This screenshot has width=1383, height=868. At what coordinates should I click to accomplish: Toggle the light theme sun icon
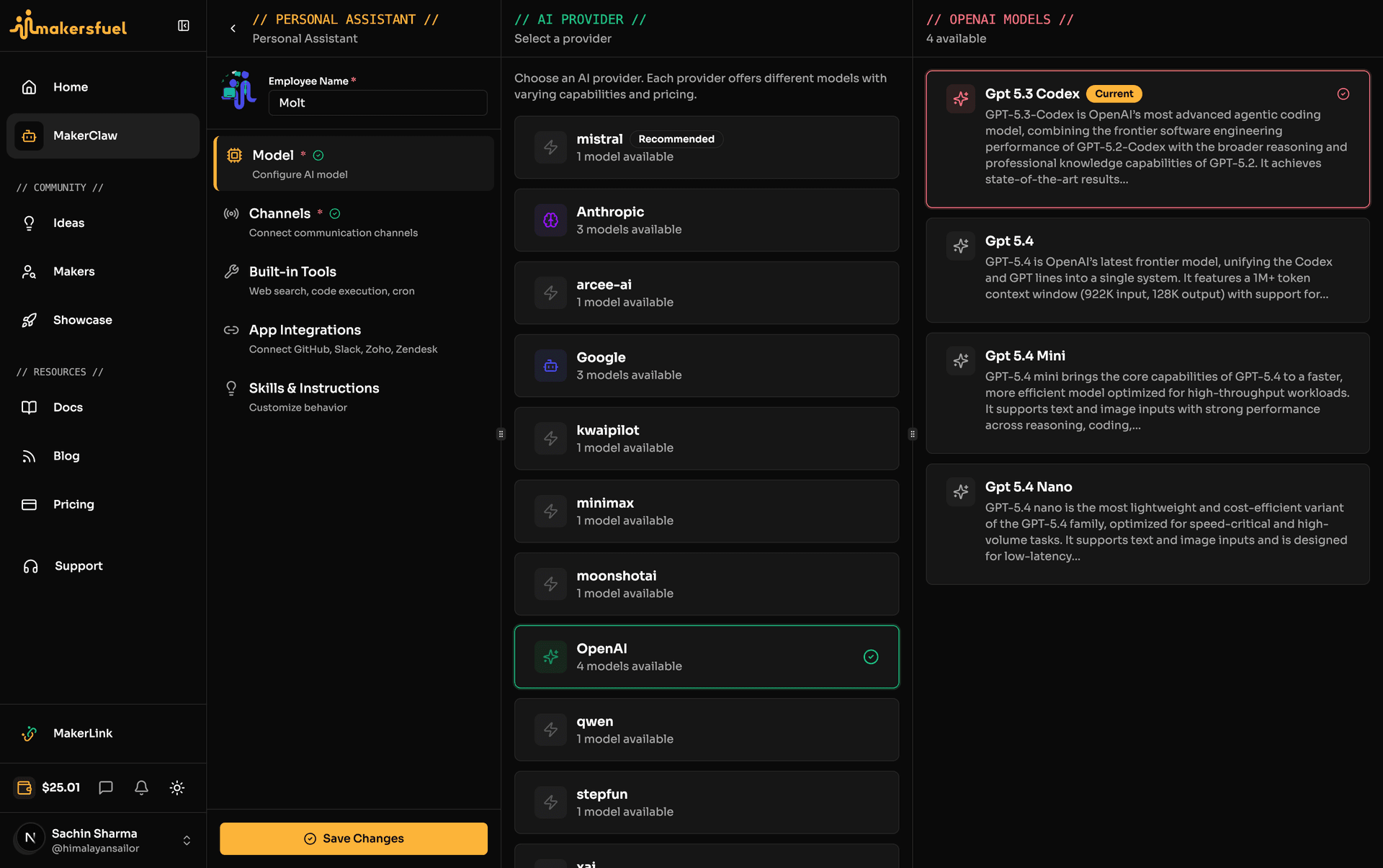pyautogui.click(x=177, y=787)
